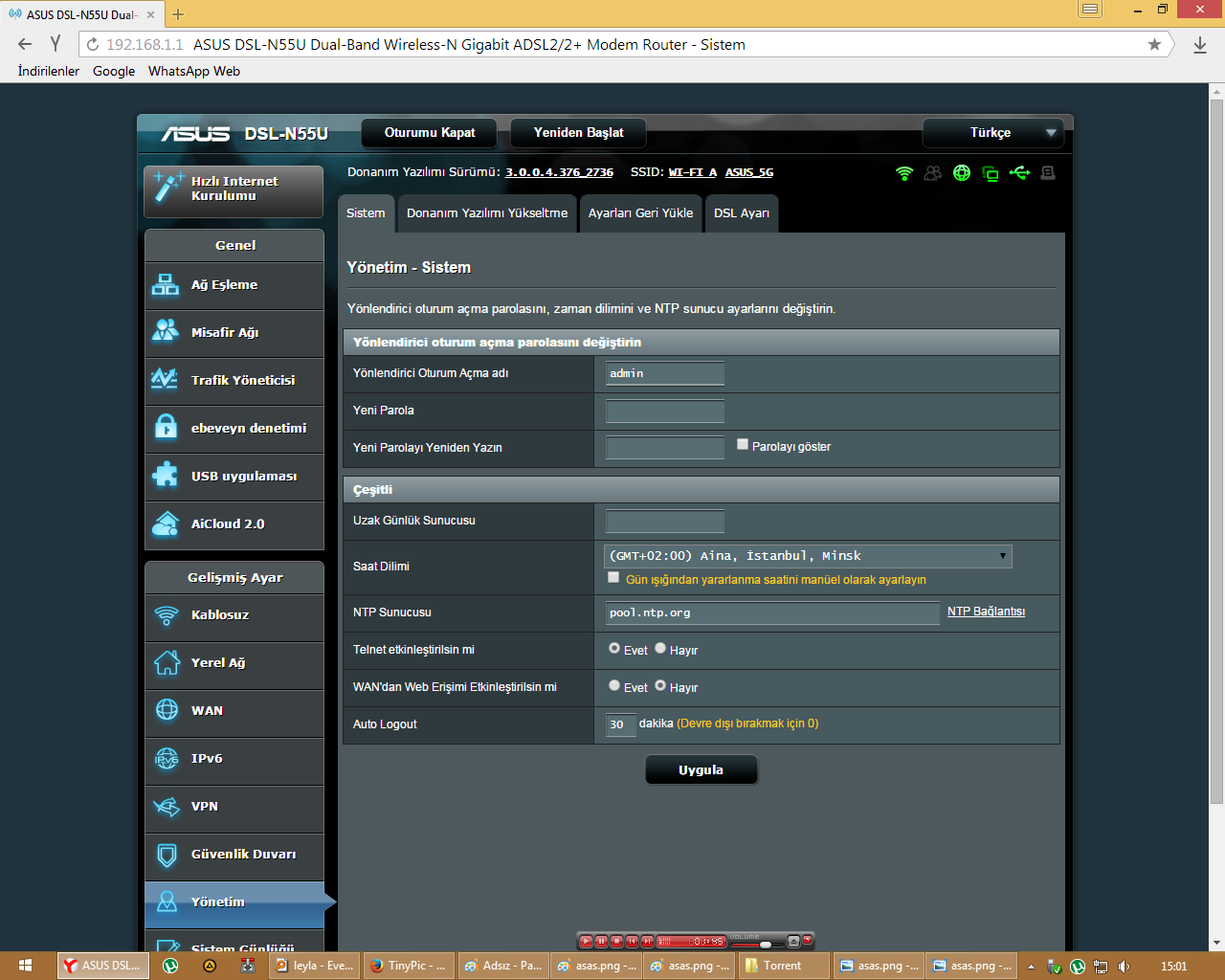Click NTP Sunucusu input field

tap(772, 612)
